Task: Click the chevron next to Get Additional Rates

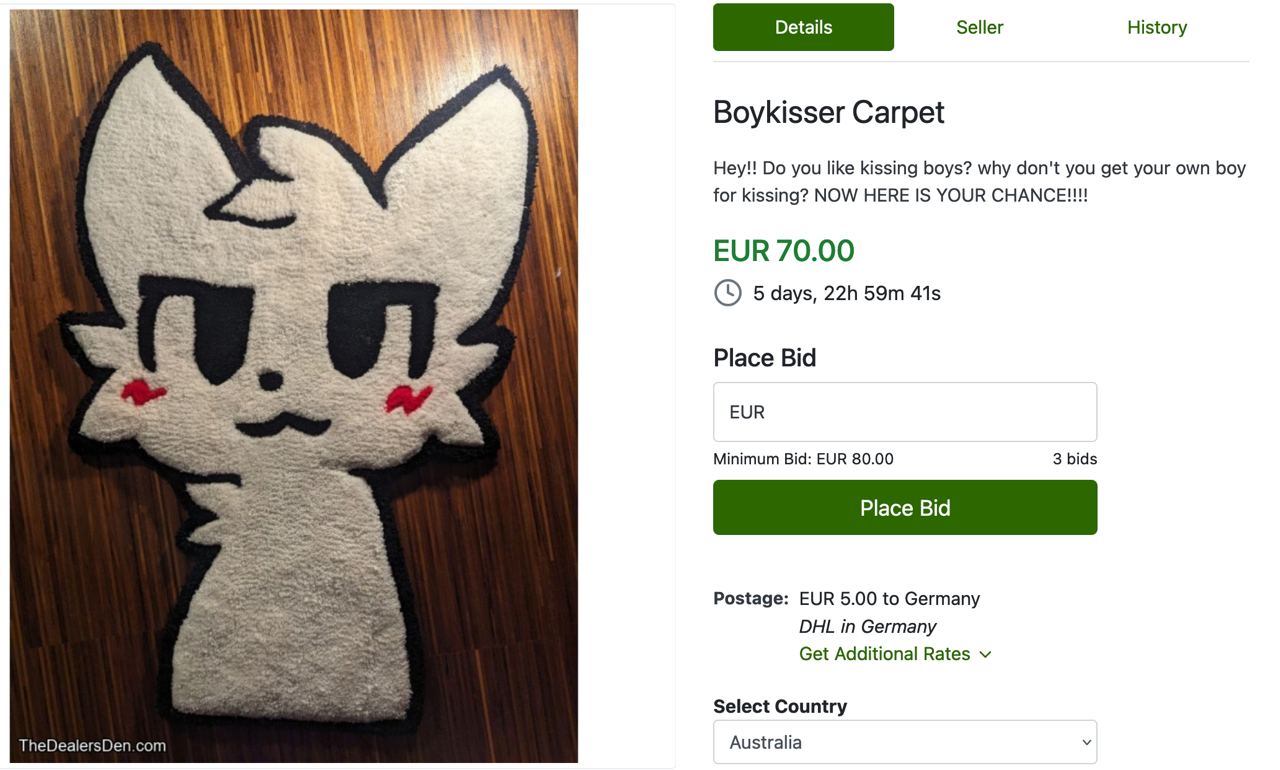Action: click(x=985, y=654)
